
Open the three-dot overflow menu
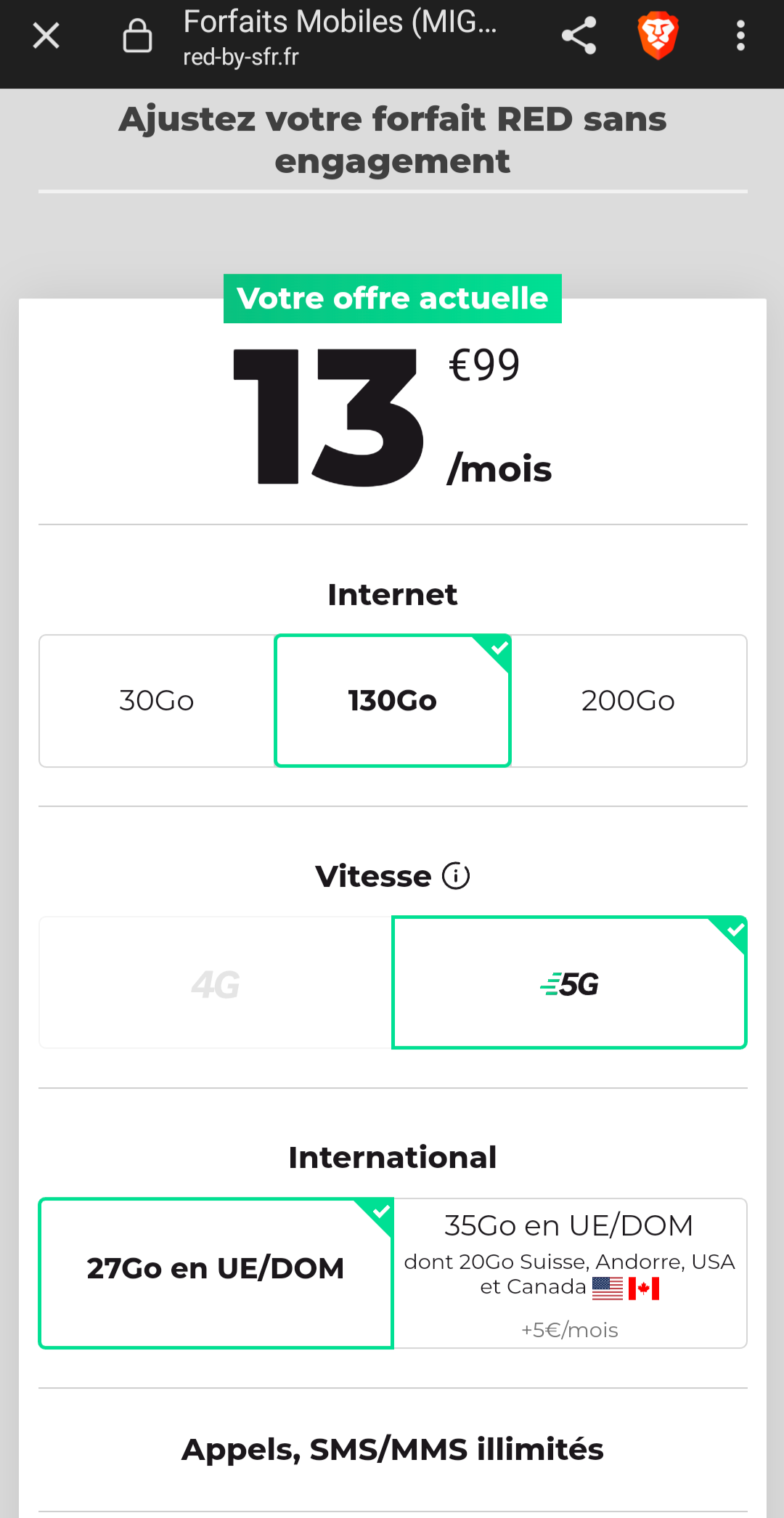(740, 36)
